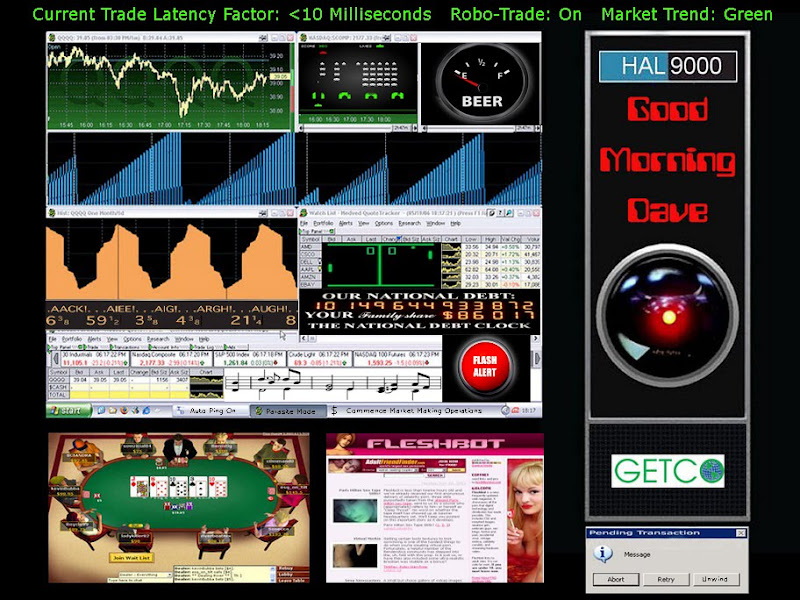Screen dimensions: 800x600
Task: Click Leave Table in the poker window
Action: pos(291,580)
